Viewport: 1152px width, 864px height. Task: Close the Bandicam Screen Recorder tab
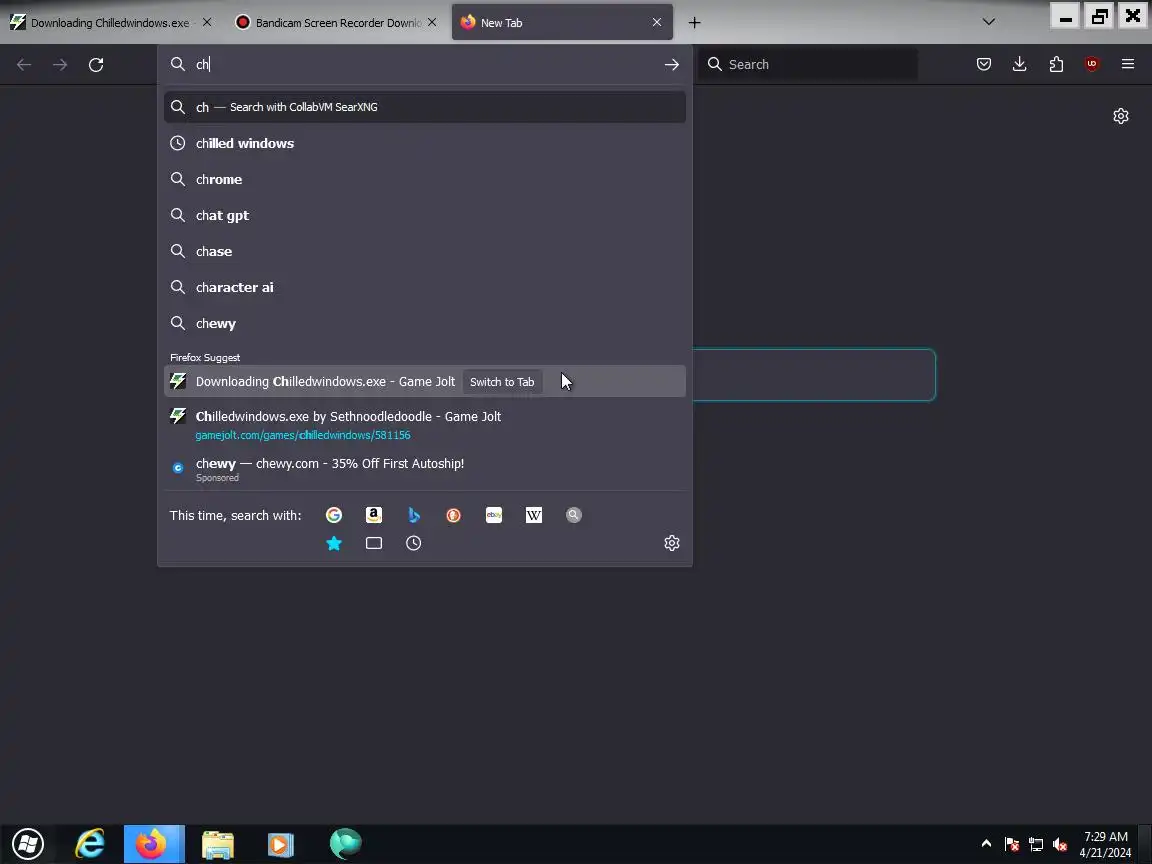(x=432, y=23)
